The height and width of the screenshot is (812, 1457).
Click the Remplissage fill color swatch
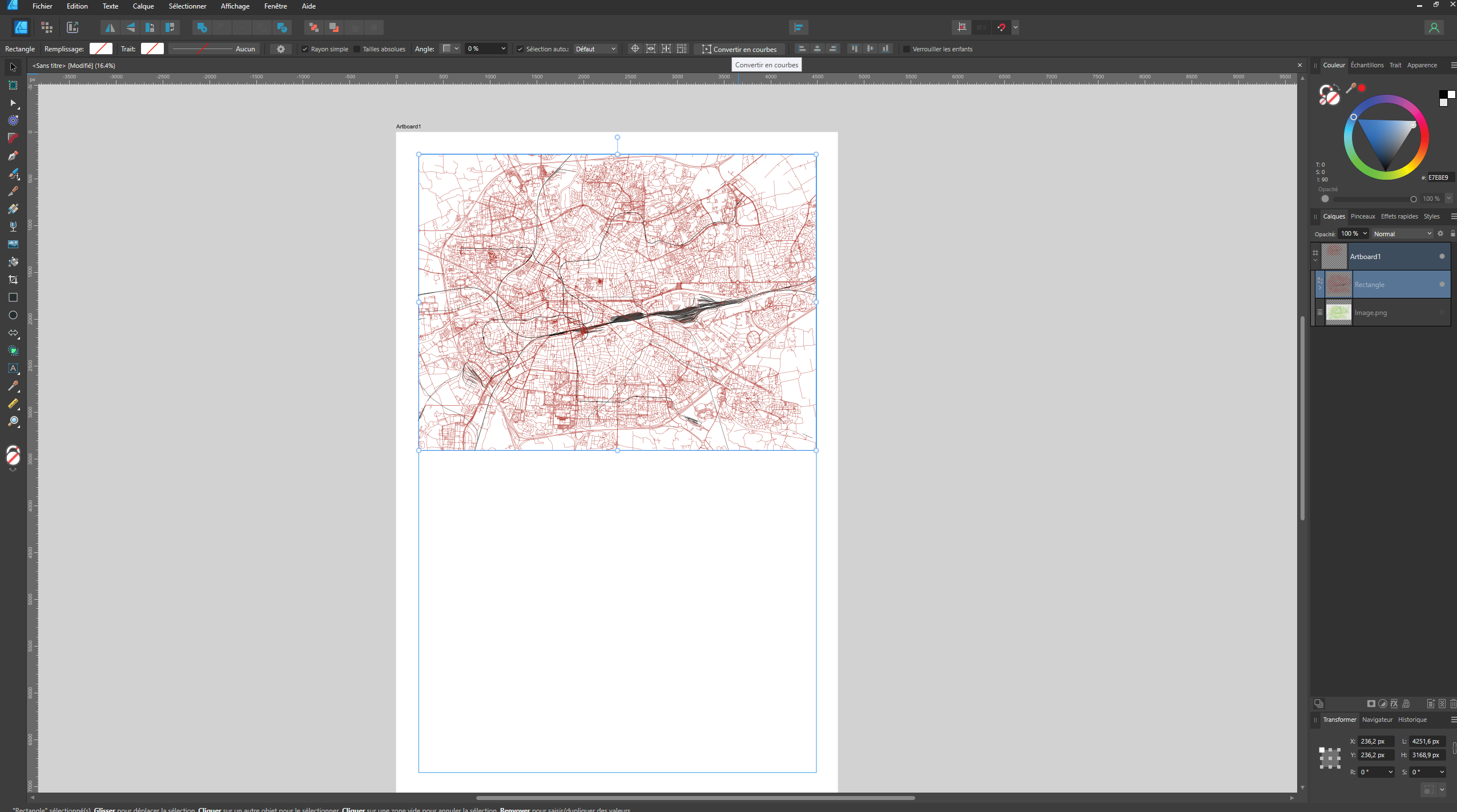pyautogui.click(x=101, y=49)
